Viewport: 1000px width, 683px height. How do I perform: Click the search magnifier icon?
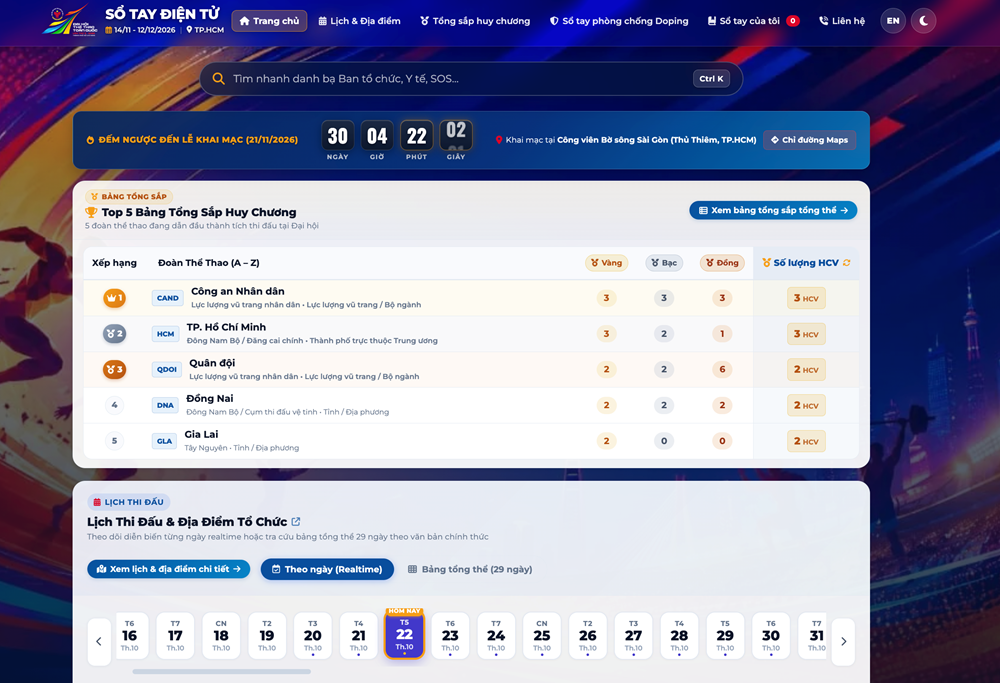218,78
